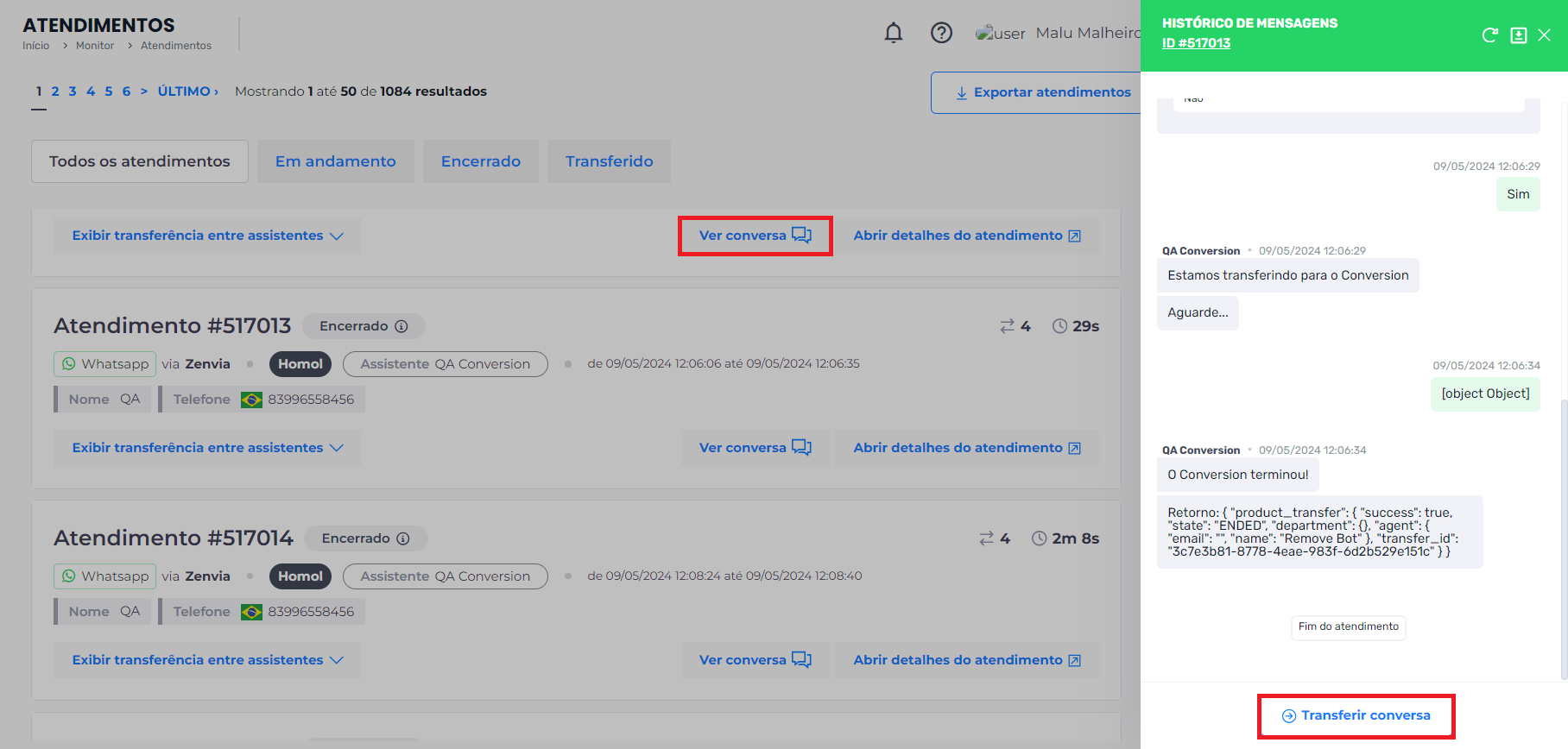Click the info icon beside Encerrado on #517014
The height and width of the screenshot is (749, 1568).
click(403, 538)
